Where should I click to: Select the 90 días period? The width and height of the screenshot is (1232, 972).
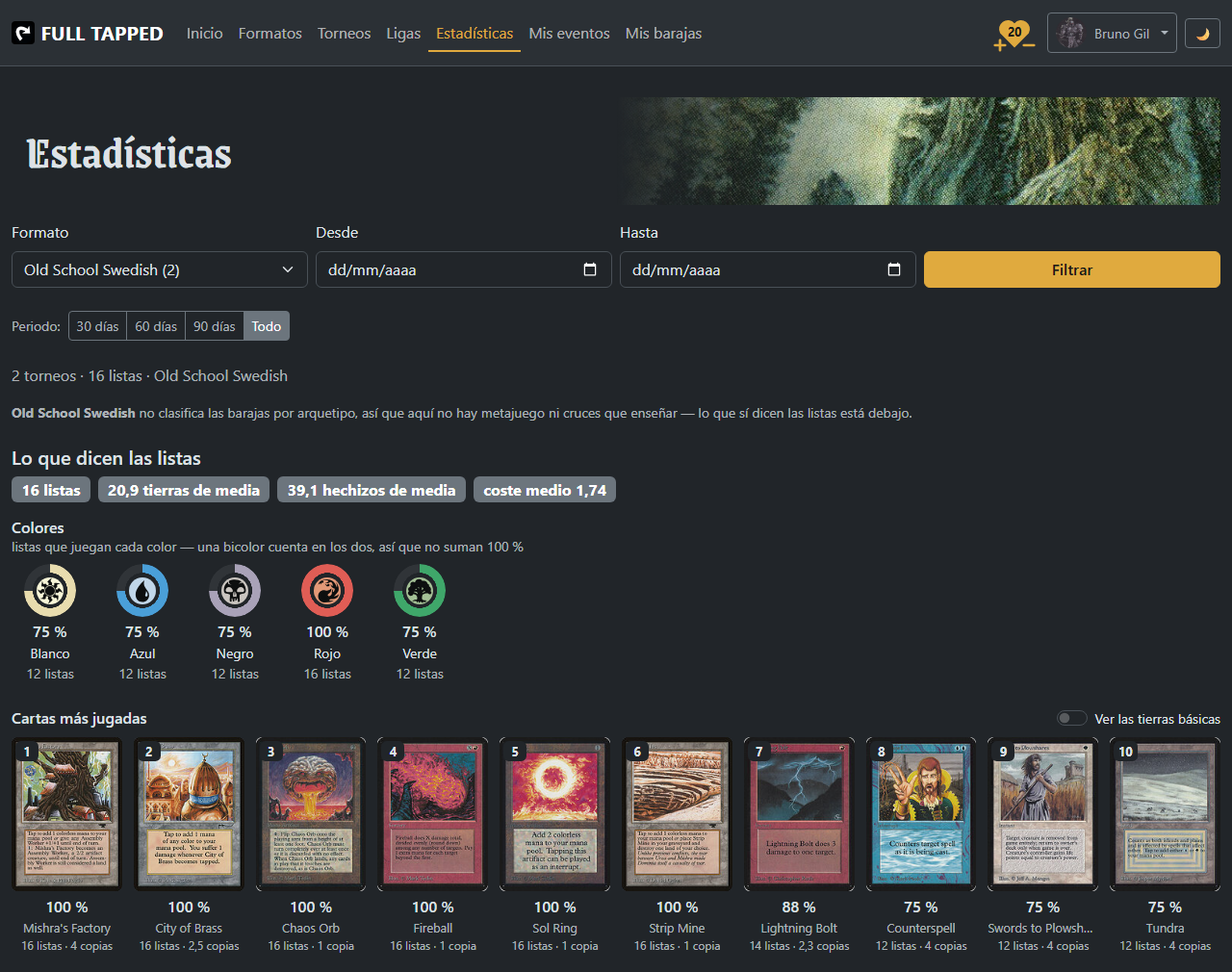(x=215, y=326)
